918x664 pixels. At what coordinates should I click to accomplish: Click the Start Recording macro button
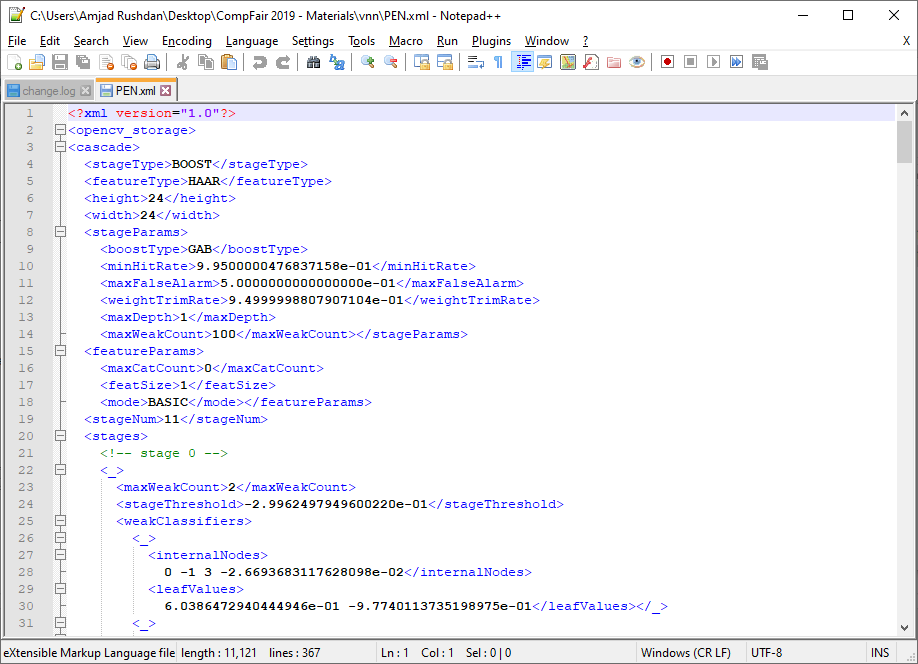click(667, 62)
